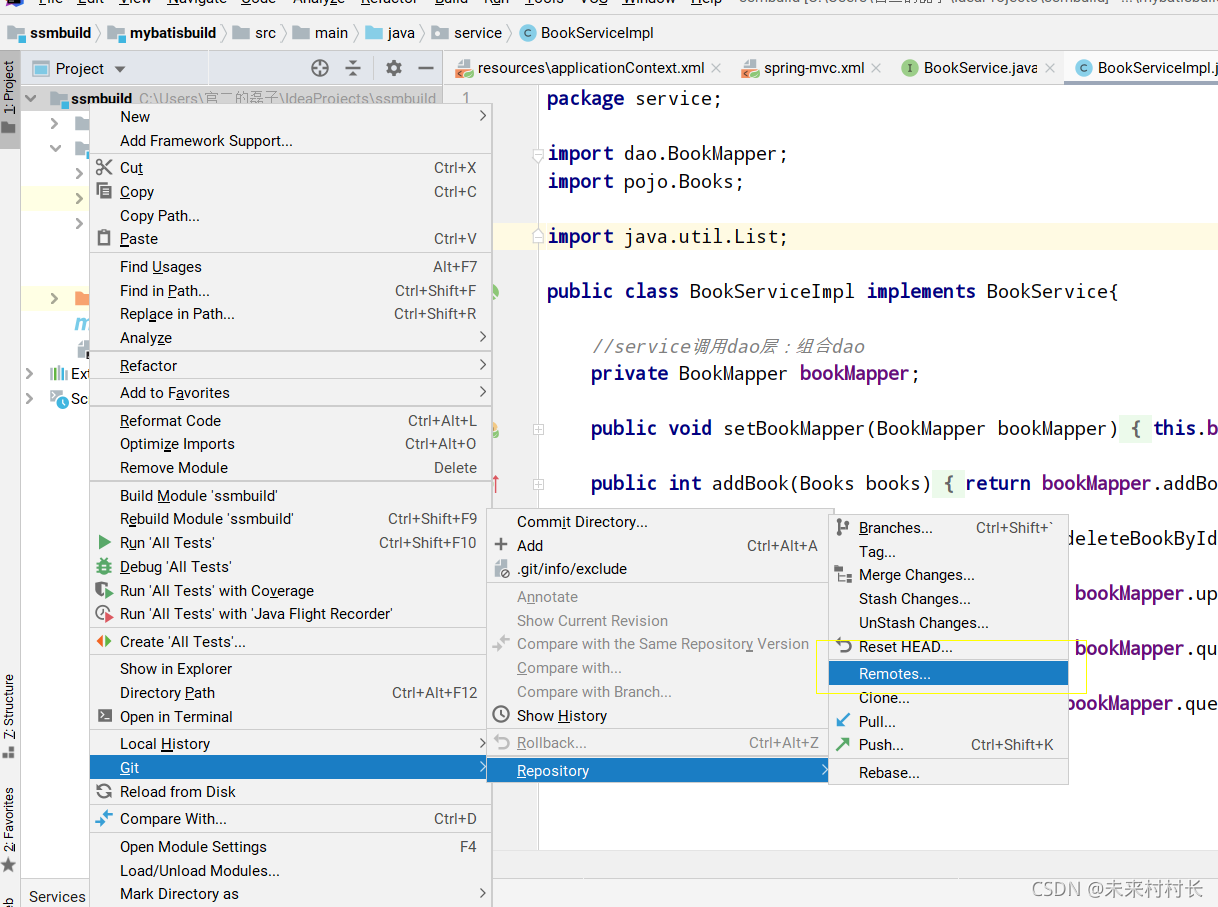
Task: Click Build Module 'ssmbuild'
Action: (x=291, y=496)
